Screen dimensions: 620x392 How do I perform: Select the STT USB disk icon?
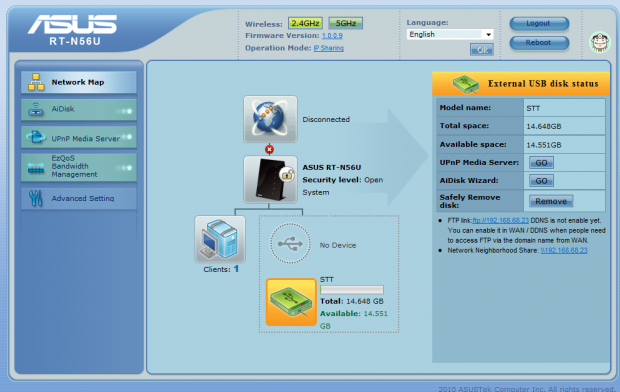click(291, 302)
